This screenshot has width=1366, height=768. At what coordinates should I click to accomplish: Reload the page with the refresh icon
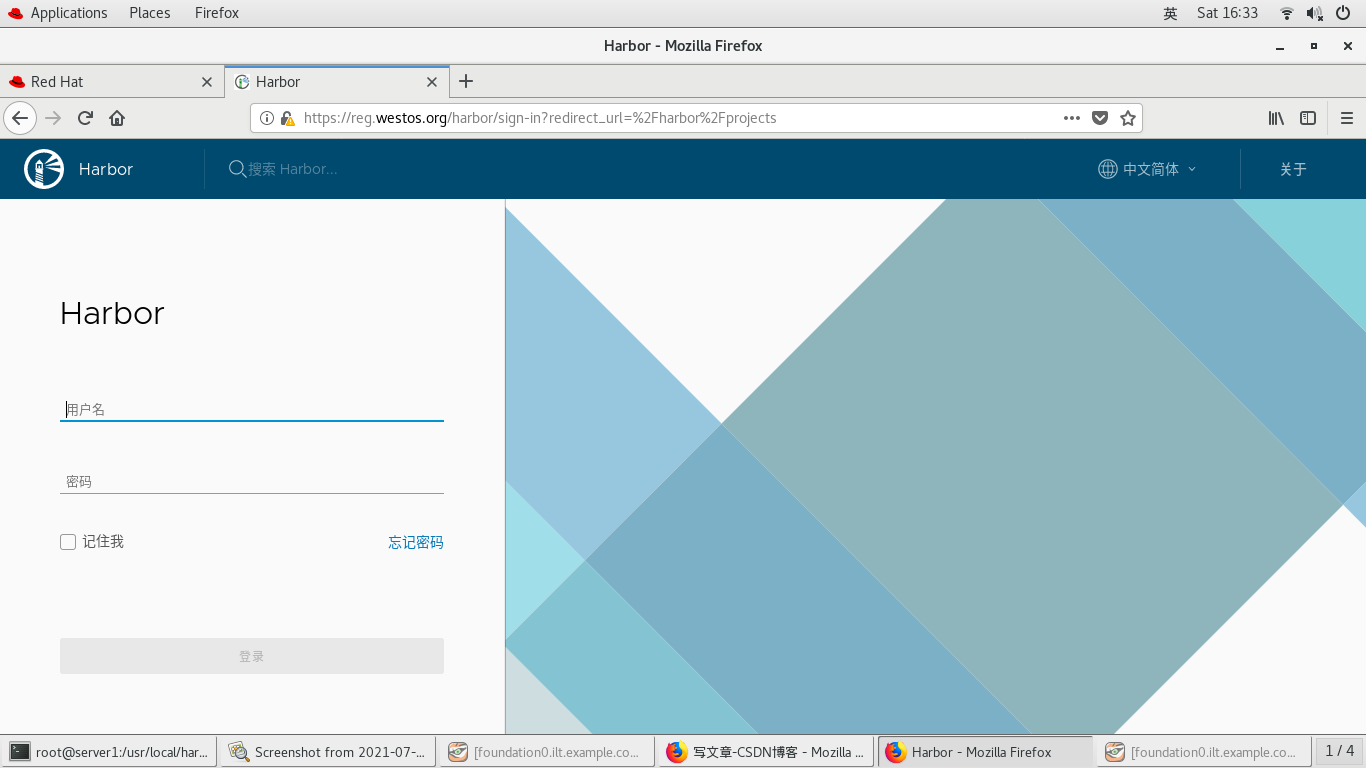[x=85, y=118]
